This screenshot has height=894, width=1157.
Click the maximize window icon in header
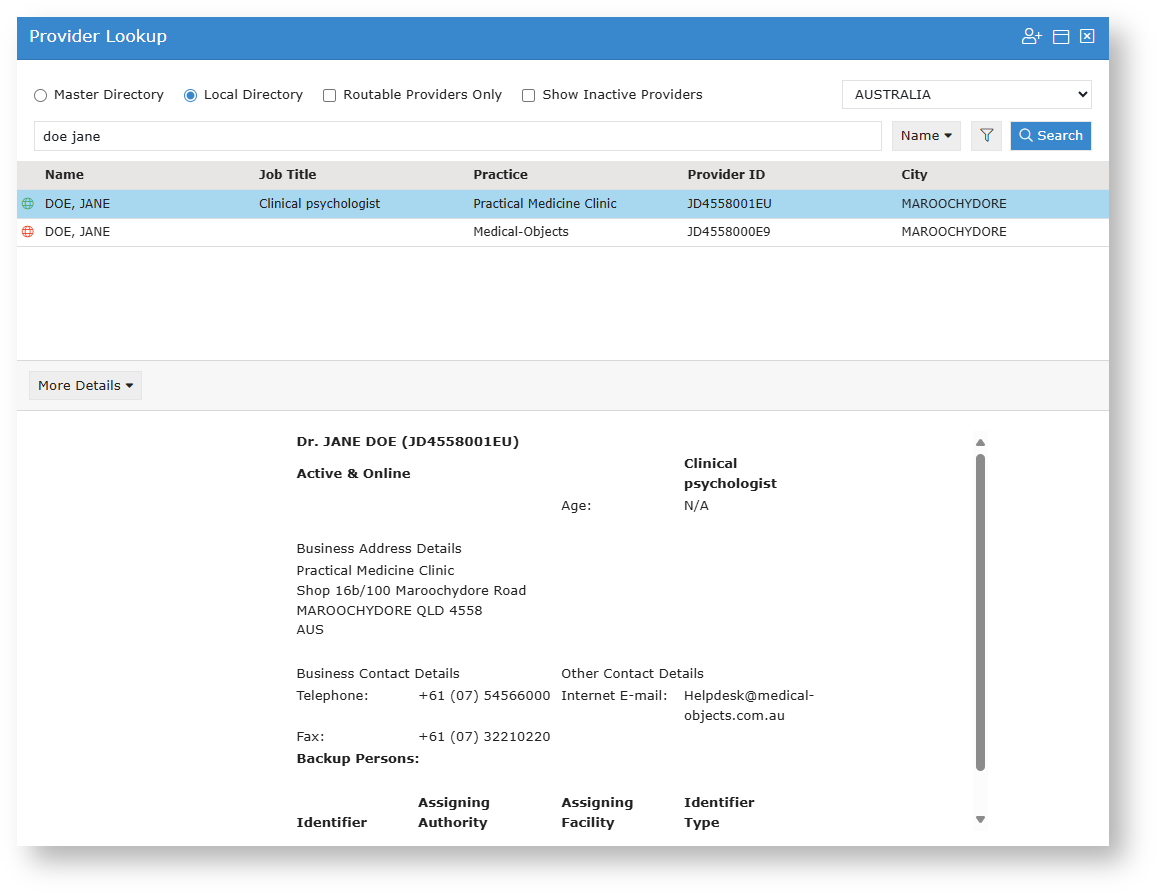(x=1061, y=37)
